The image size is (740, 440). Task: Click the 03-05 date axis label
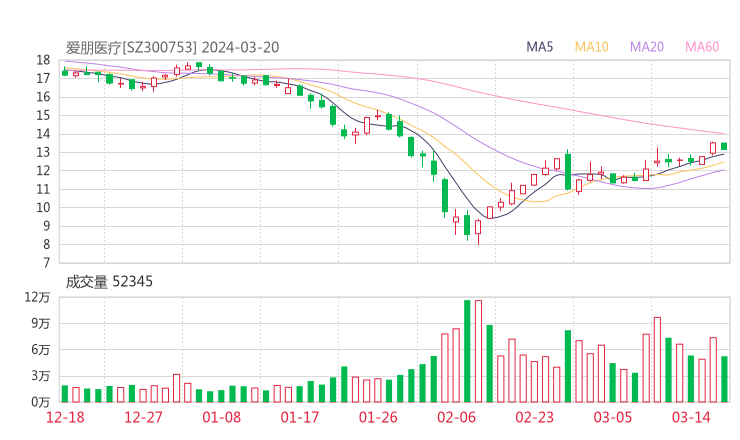[613, 417]
